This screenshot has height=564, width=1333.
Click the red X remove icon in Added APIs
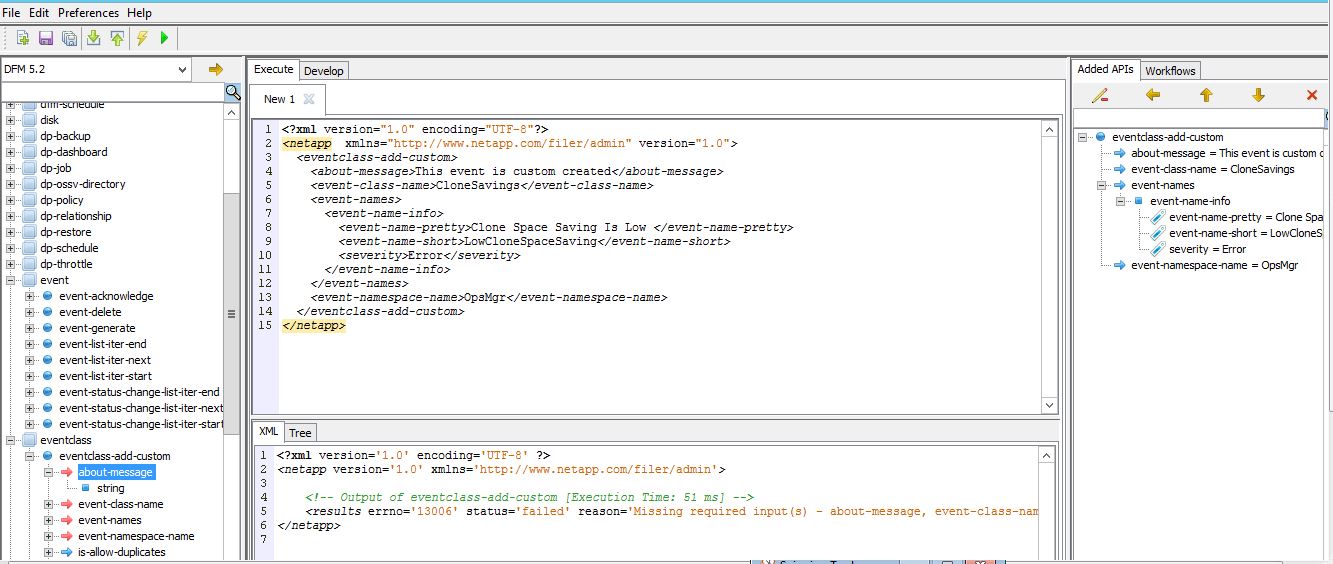[1312, 95]
